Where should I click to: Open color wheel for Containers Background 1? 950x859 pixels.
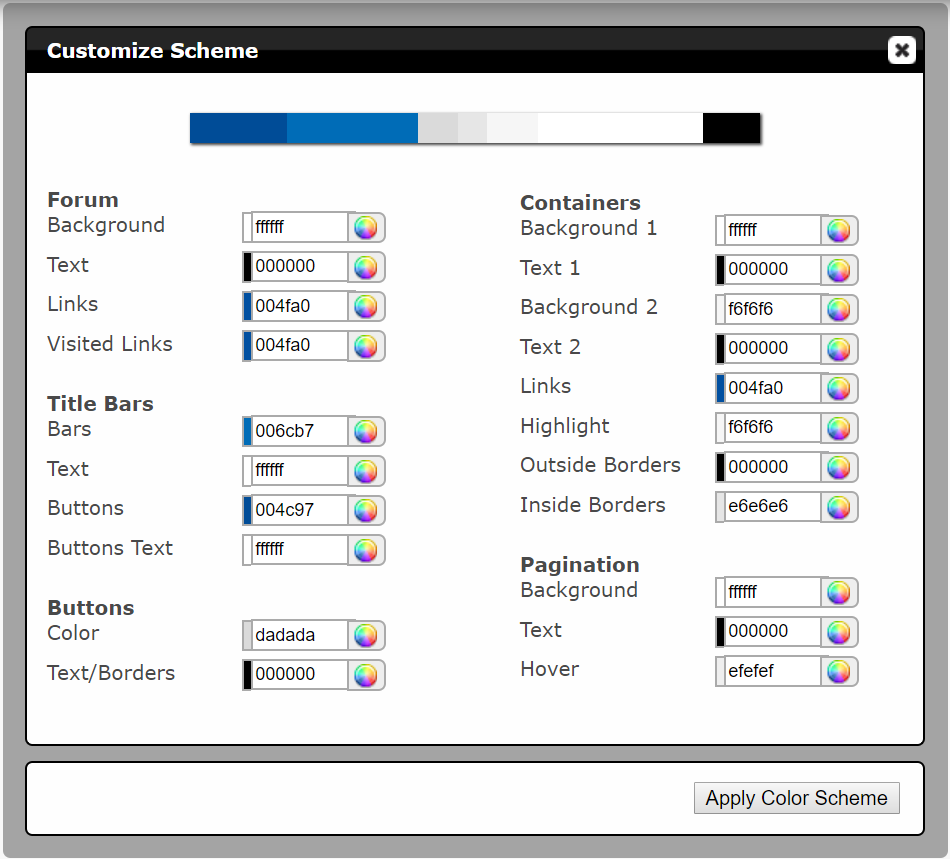[x=839, y=230]
